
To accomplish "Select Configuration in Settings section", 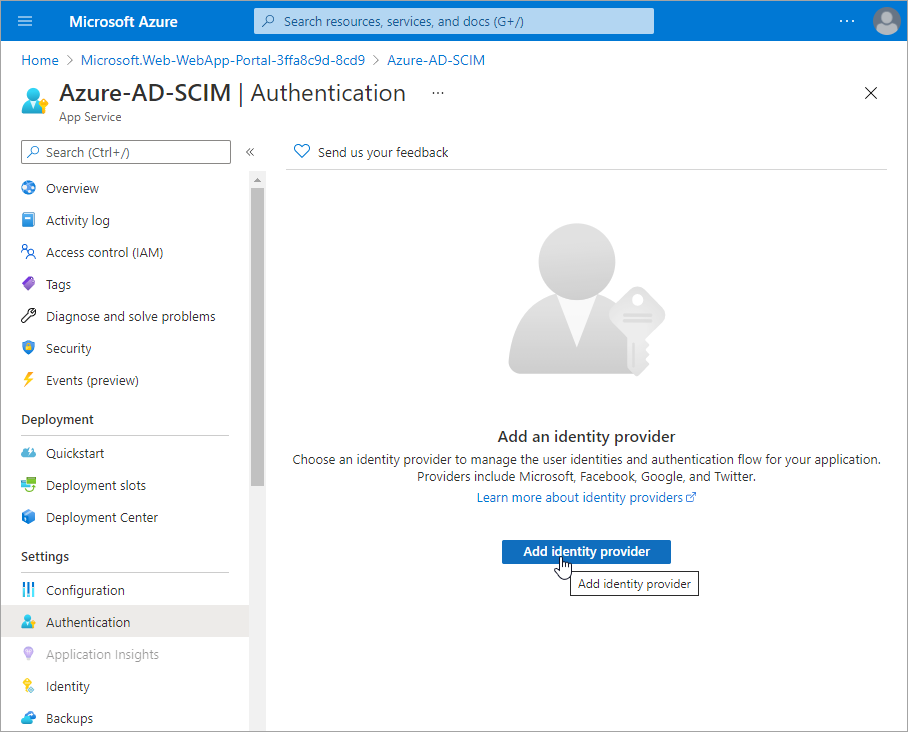I will (85, 590).
